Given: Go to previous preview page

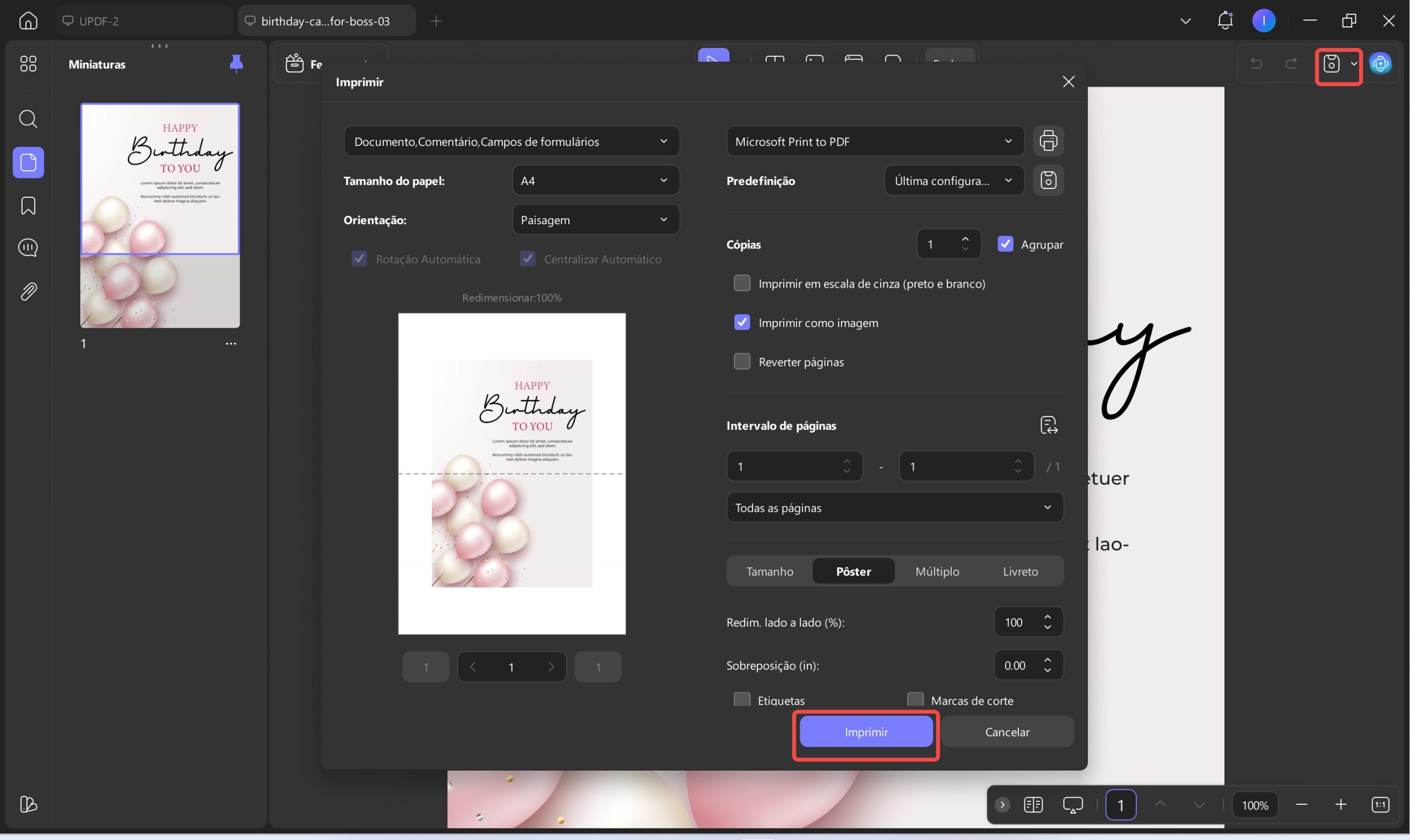Looking at the screenshot, I should tap(473, 667).
